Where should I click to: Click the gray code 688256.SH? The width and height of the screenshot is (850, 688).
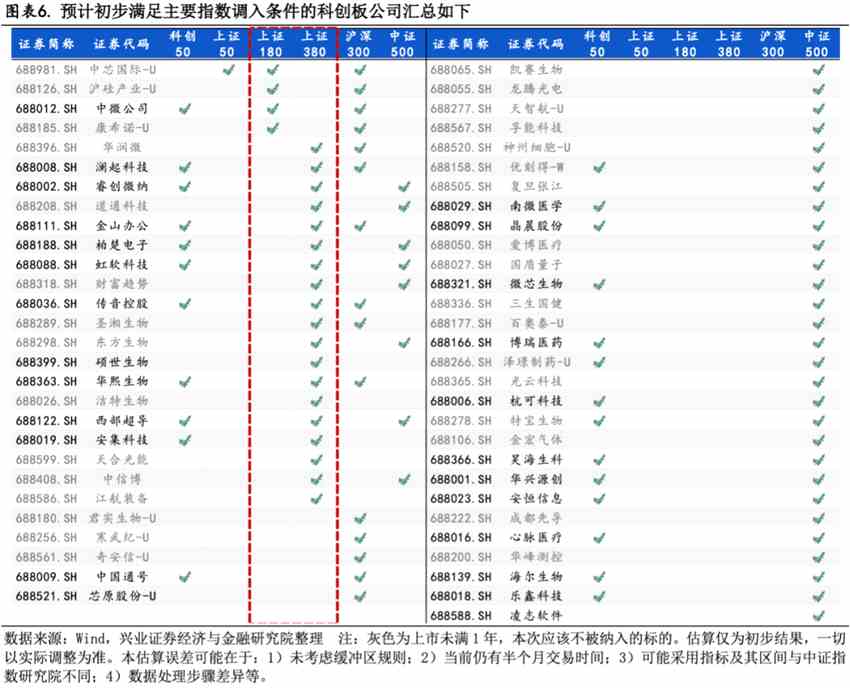47,538
